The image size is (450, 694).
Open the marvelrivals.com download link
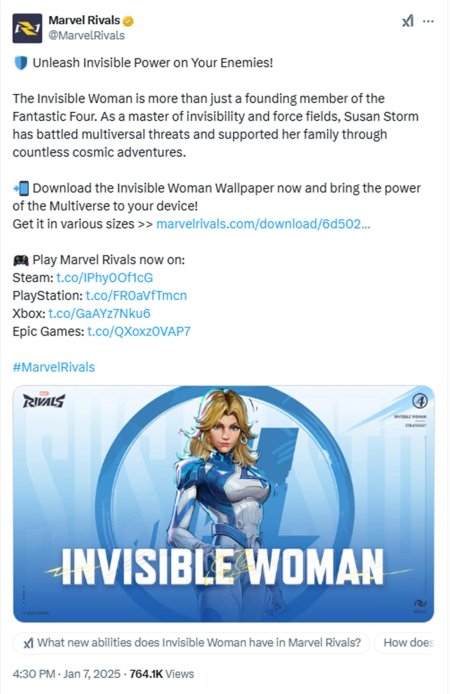pos(263,224)
